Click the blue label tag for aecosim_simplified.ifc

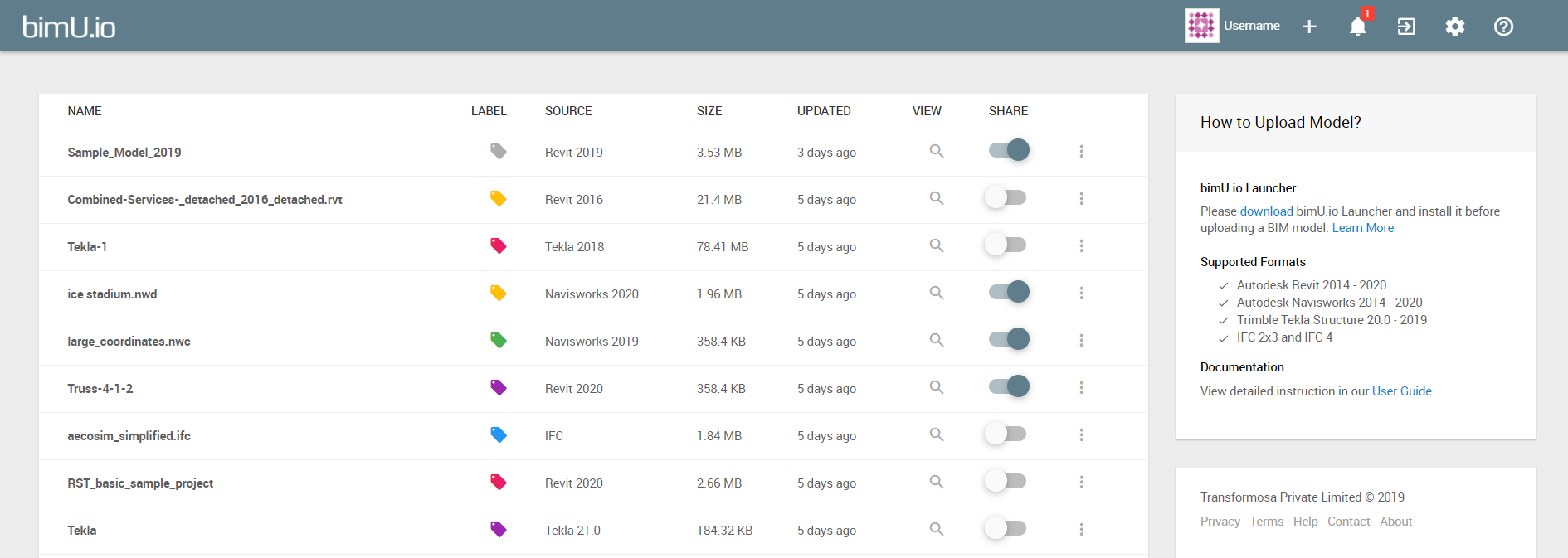[499, 434]
